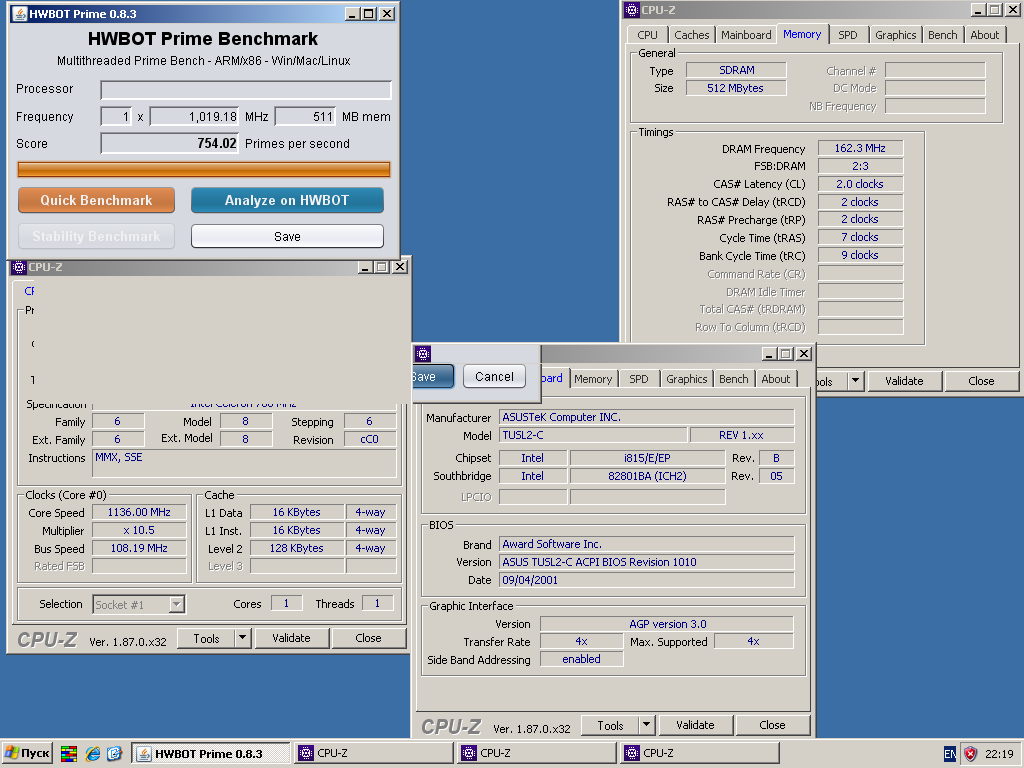Open Bench tab in Mainboard CPU-Z window

(733, 379)
